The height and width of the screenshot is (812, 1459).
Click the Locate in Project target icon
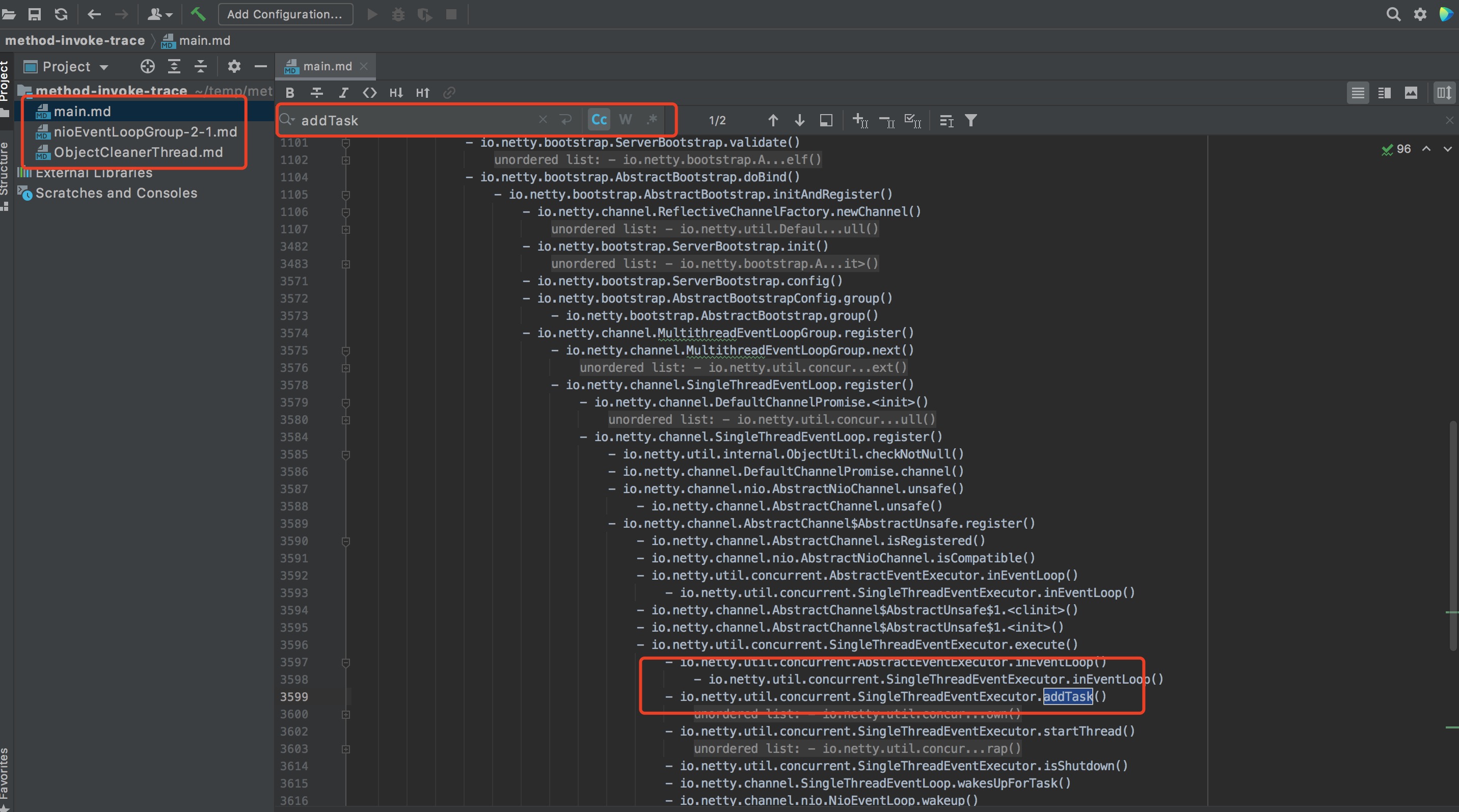pos(147,67)
